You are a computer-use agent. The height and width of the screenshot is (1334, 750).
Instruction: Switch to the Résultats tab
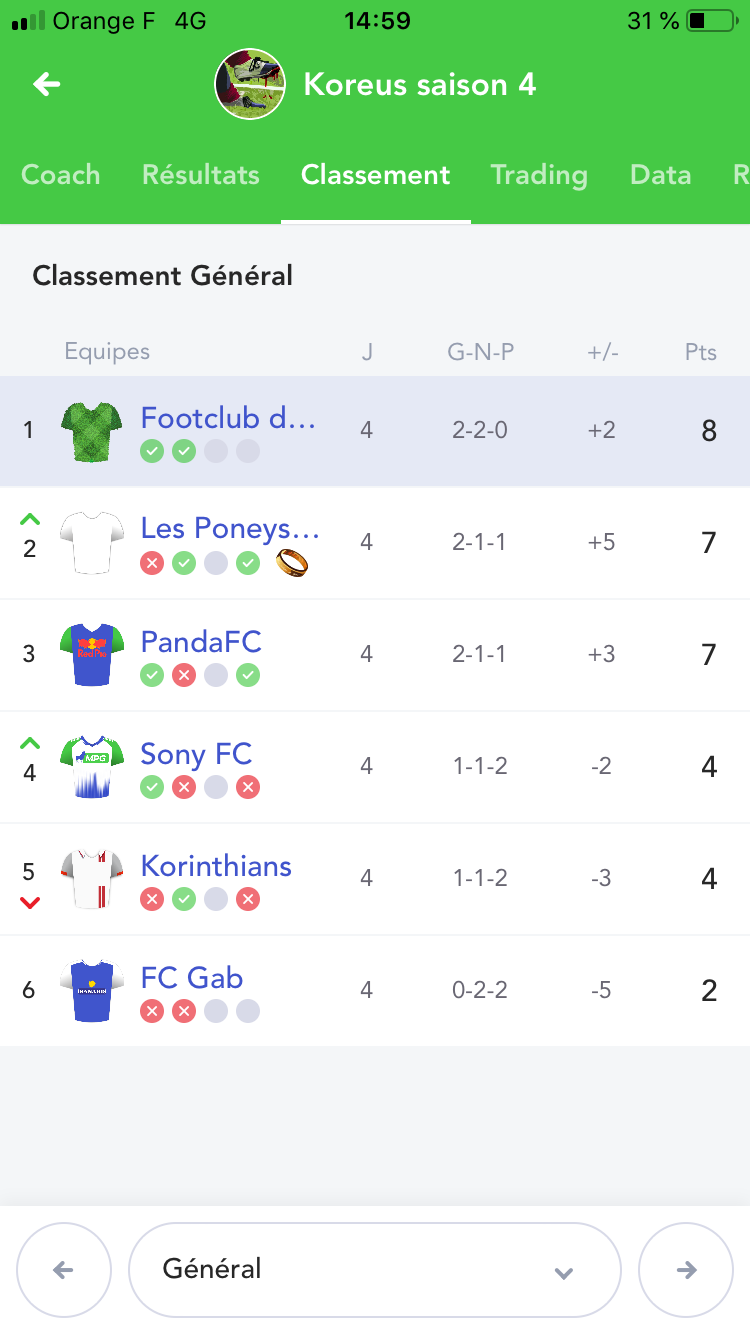[x=200, y=175]
